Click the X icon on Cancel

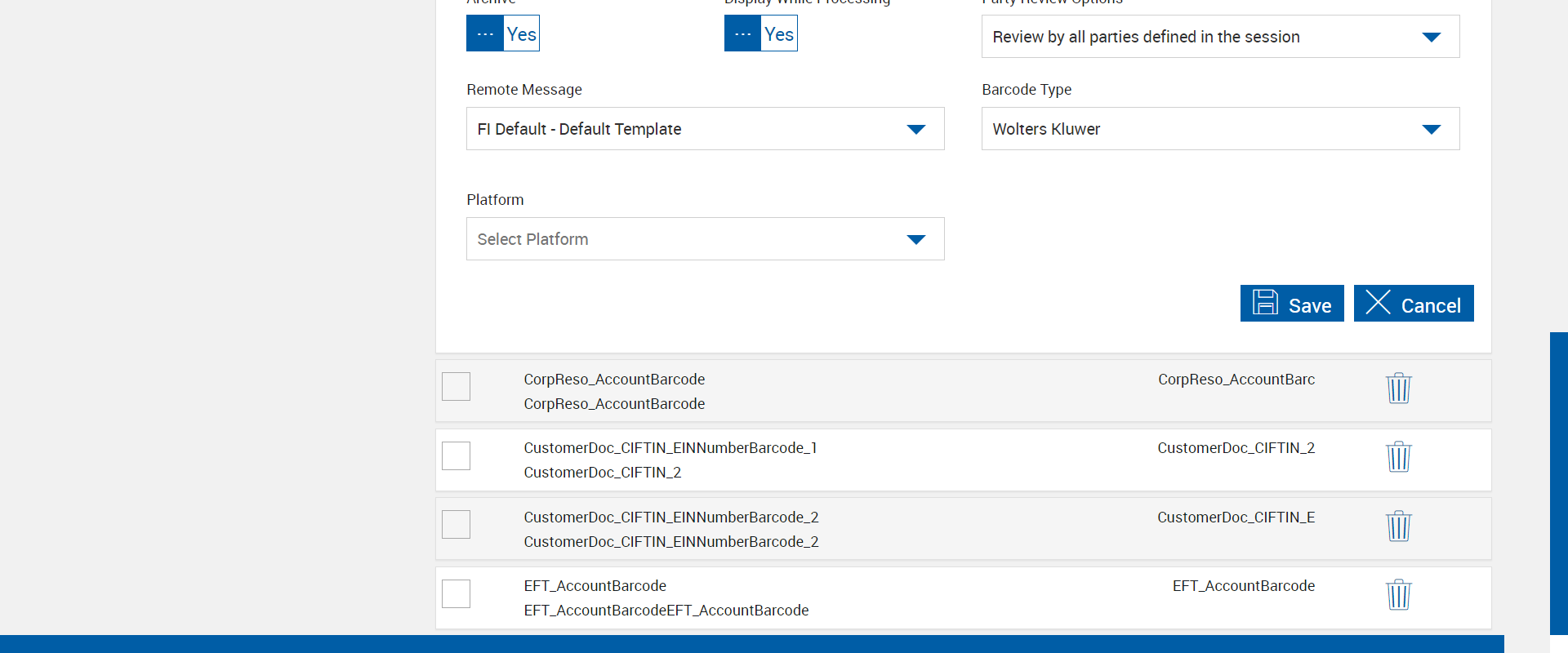click(x=1378, y=303)
